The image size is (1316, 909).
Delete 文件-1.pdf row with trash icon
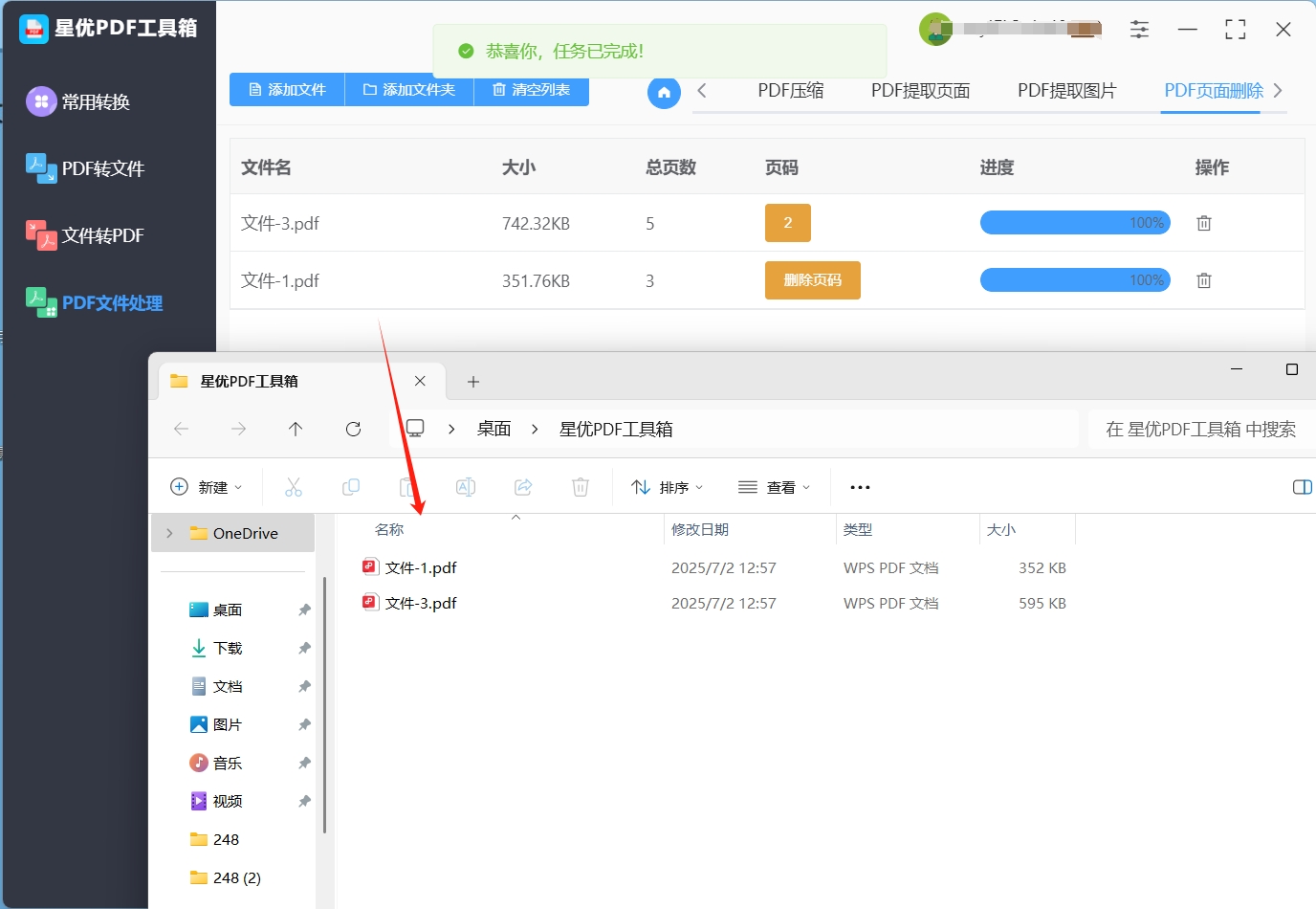[1204, 280]
